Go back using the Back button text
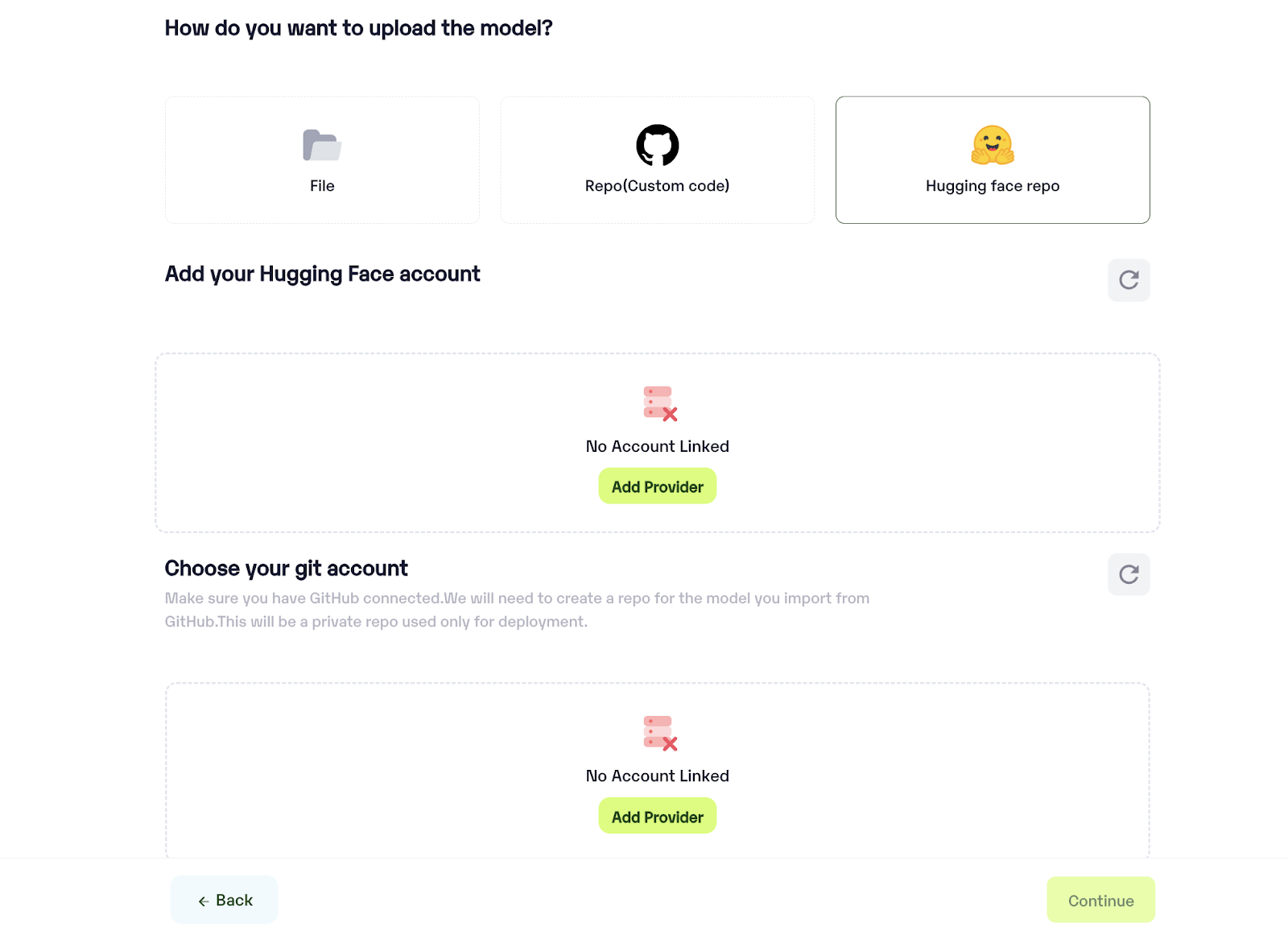Screen dimensions: 1288x935 234,900
